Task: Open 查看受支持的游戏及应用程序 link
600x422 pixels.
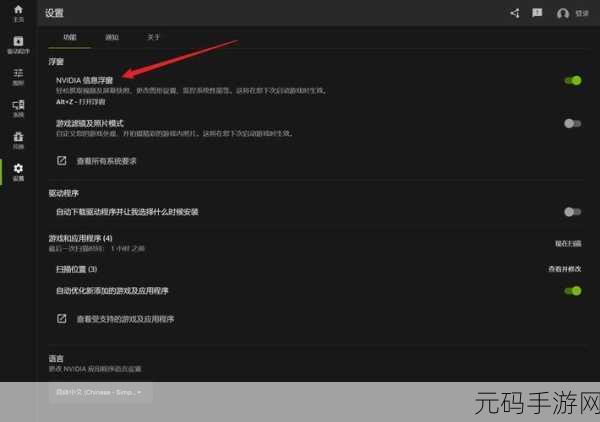Action: pos(126,319)
